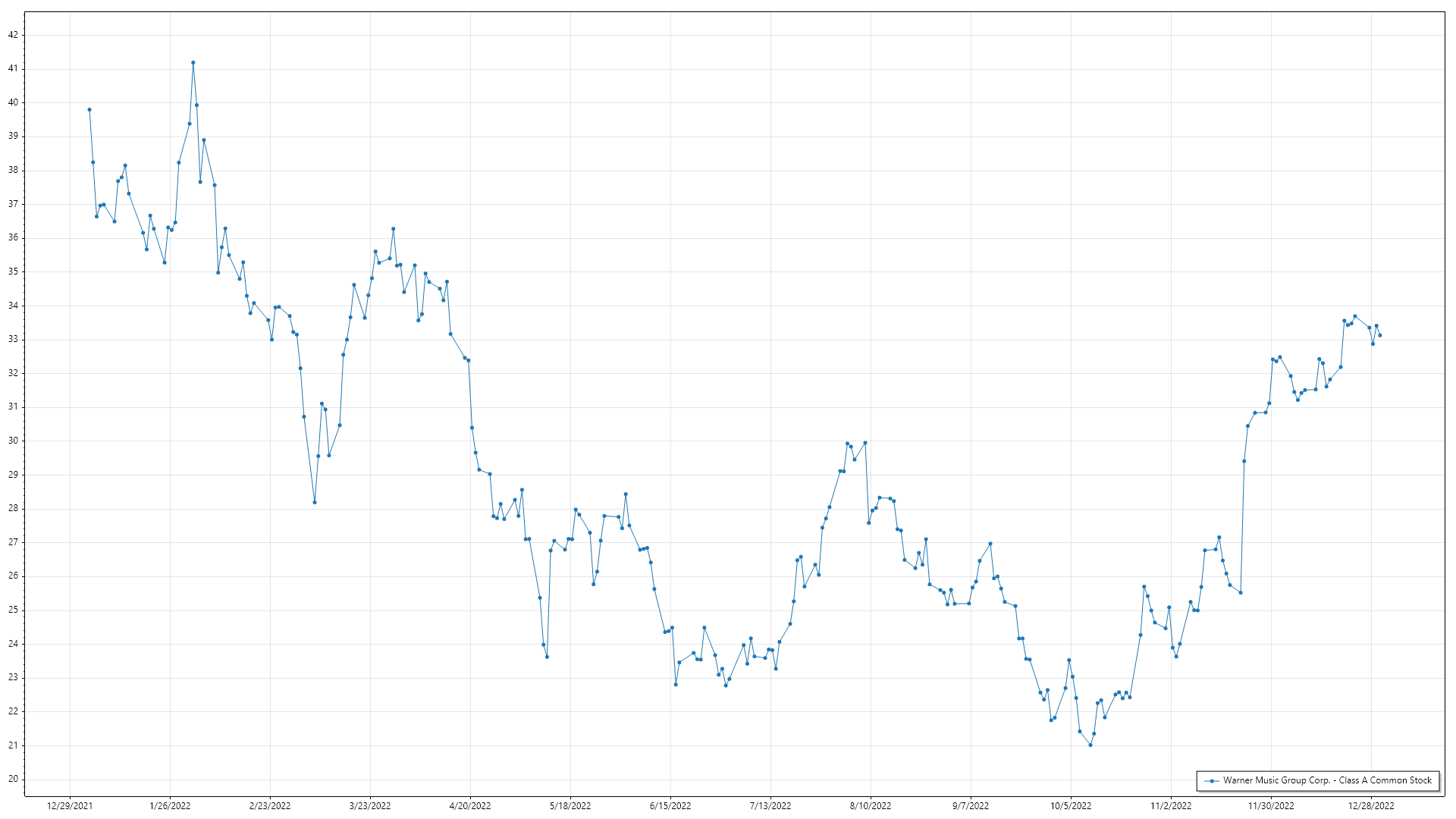Click the lowest data point near 21
The image size is (1456, 819).
tap(1090, 745)
